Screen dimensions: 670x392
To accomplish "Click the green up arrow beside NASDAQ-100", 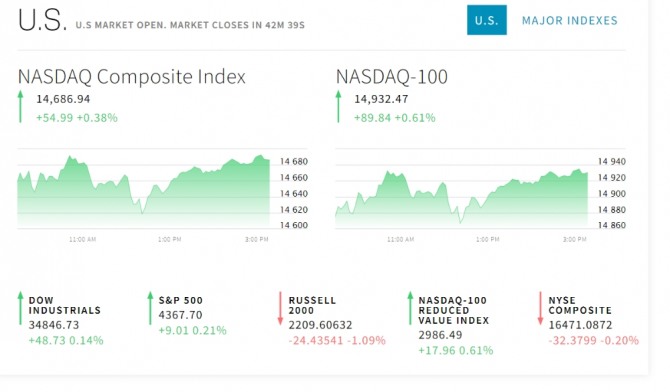I will [x=338, y=106].
